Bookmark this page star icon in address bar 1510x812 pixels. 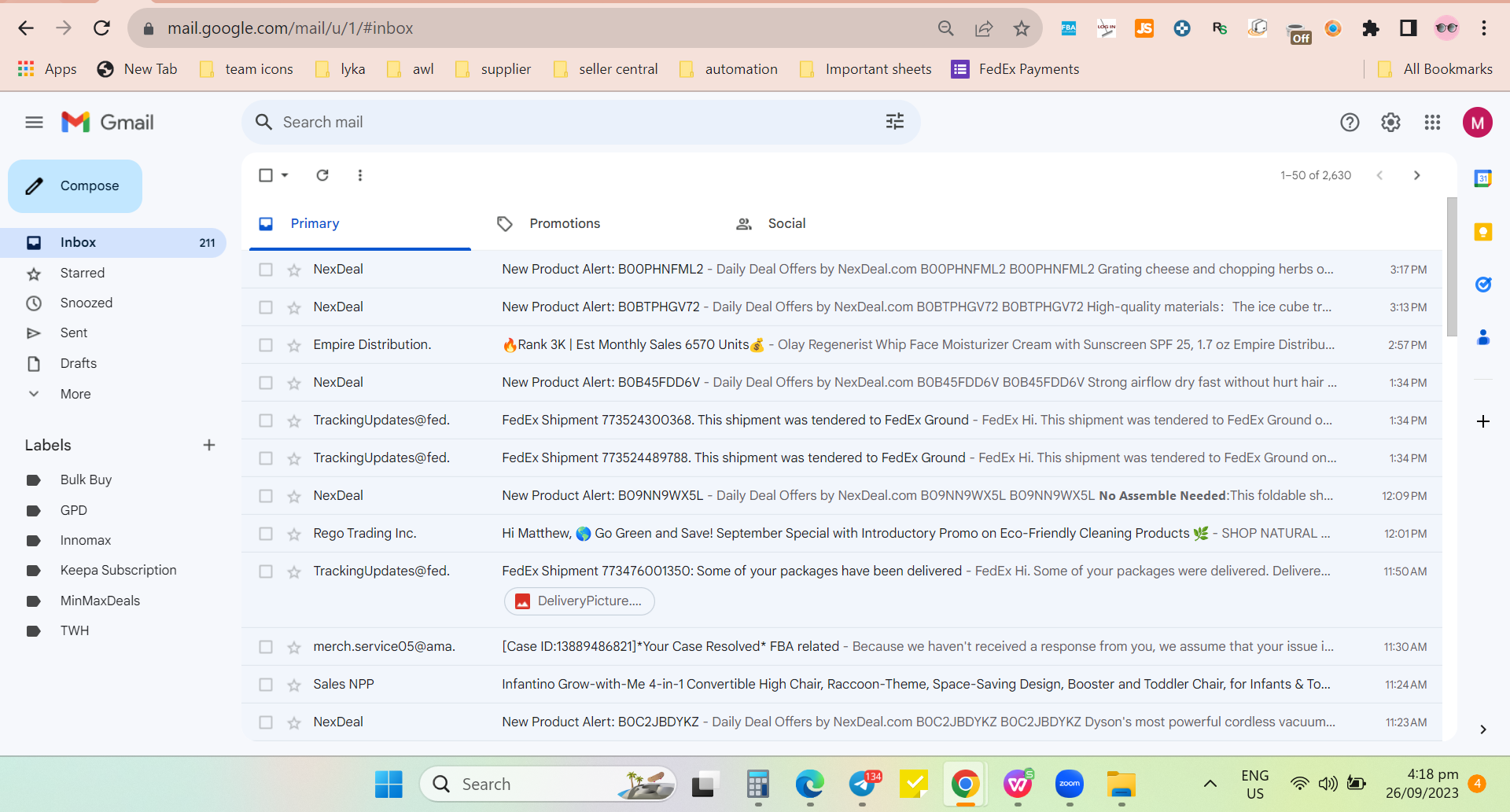1022,28
